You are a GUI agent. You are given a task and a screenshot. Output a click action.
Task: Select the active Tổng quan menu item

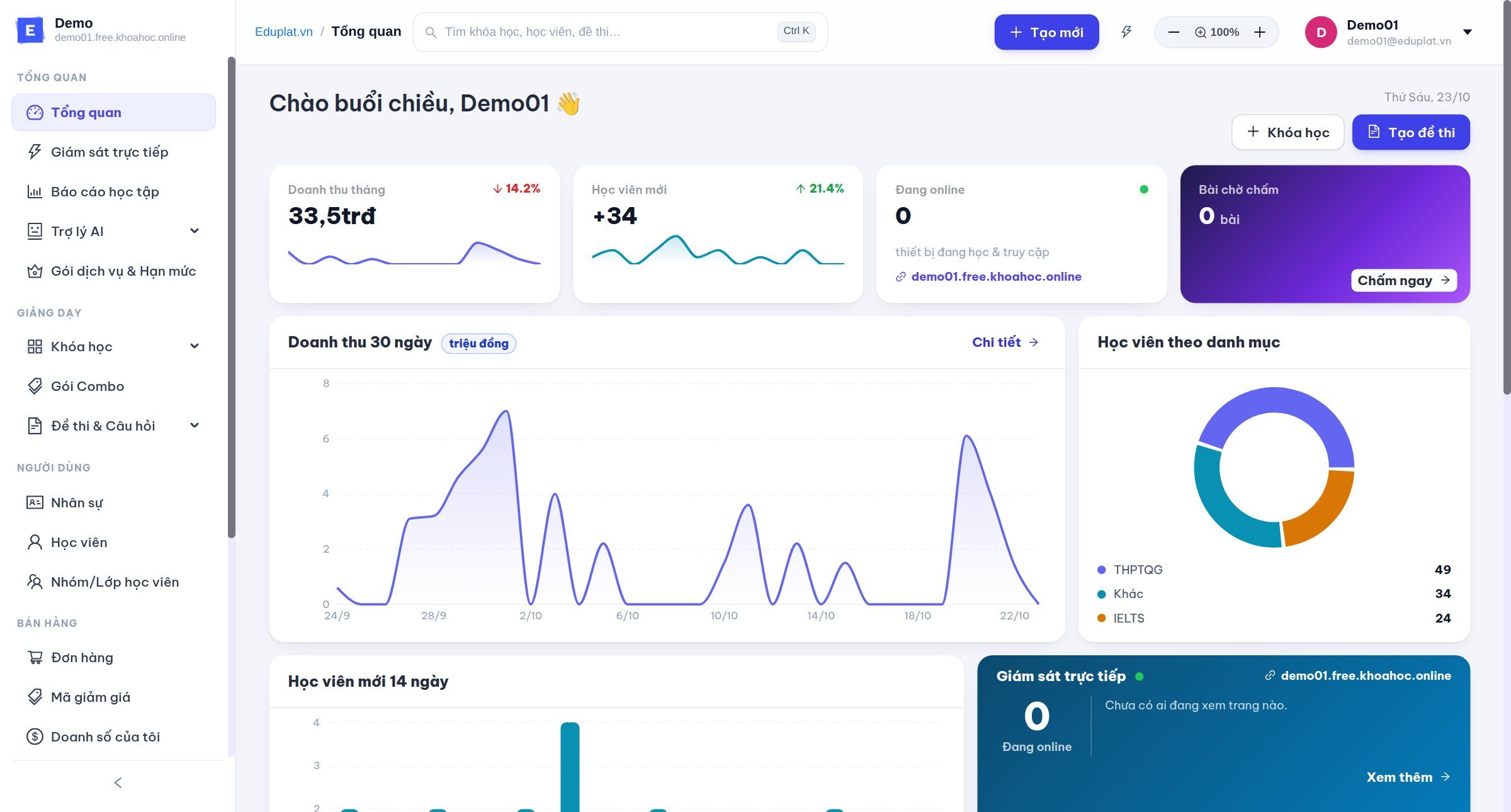(x=113, y=112)
